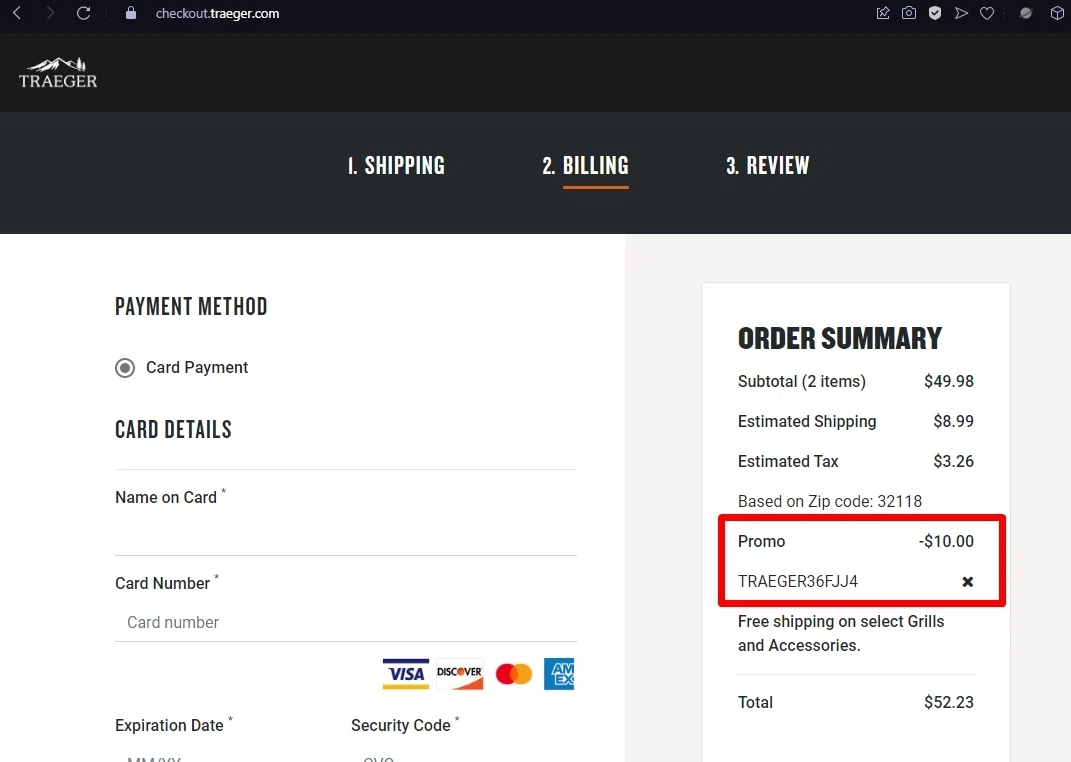Click the edit page icon in the browser toolbar

(x=883, y=13)
